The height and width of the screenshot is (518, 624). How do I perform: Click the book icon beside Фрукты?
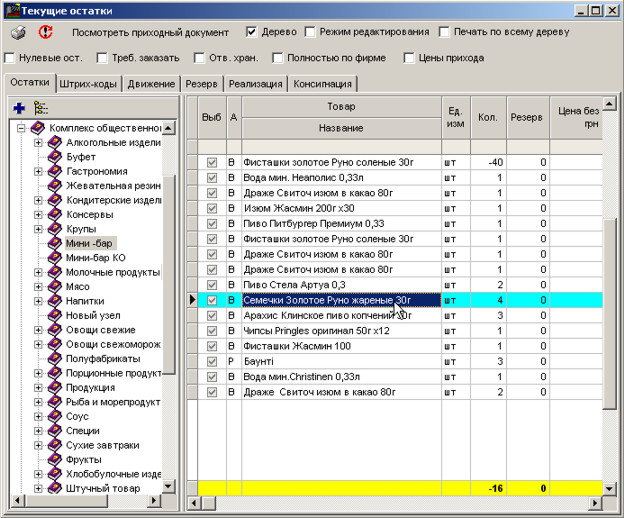pyautogui.click(x=55, y=459)
